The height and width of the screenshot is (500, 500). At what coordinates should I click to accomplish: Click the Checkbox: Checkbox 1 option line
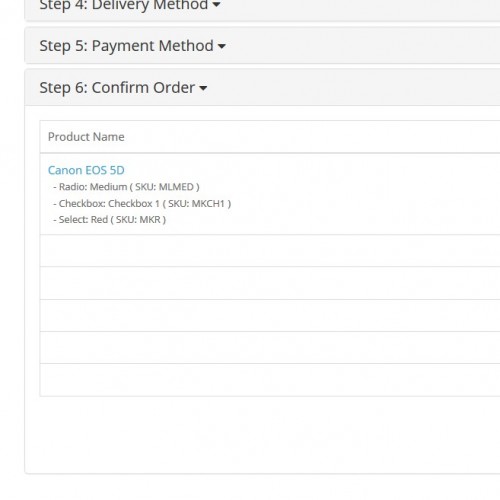[142, 203]
